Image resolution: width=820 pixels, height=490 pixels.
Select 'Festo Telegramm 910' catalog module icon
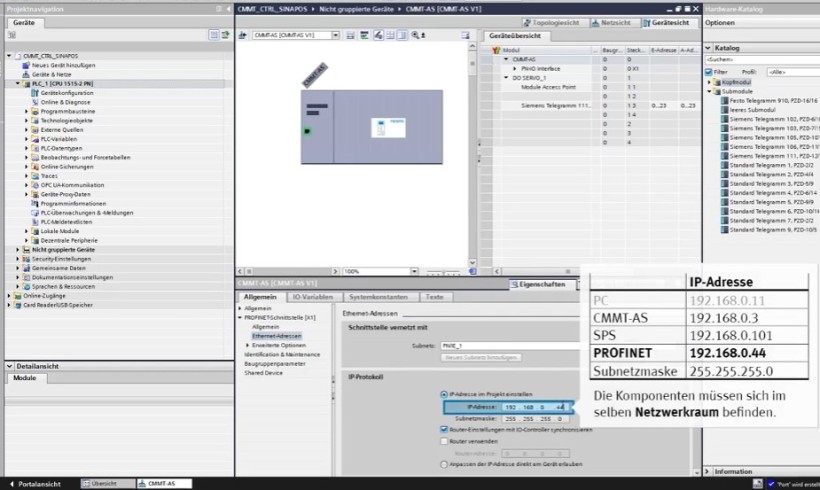pyautogui.click(x=725, y=100)
